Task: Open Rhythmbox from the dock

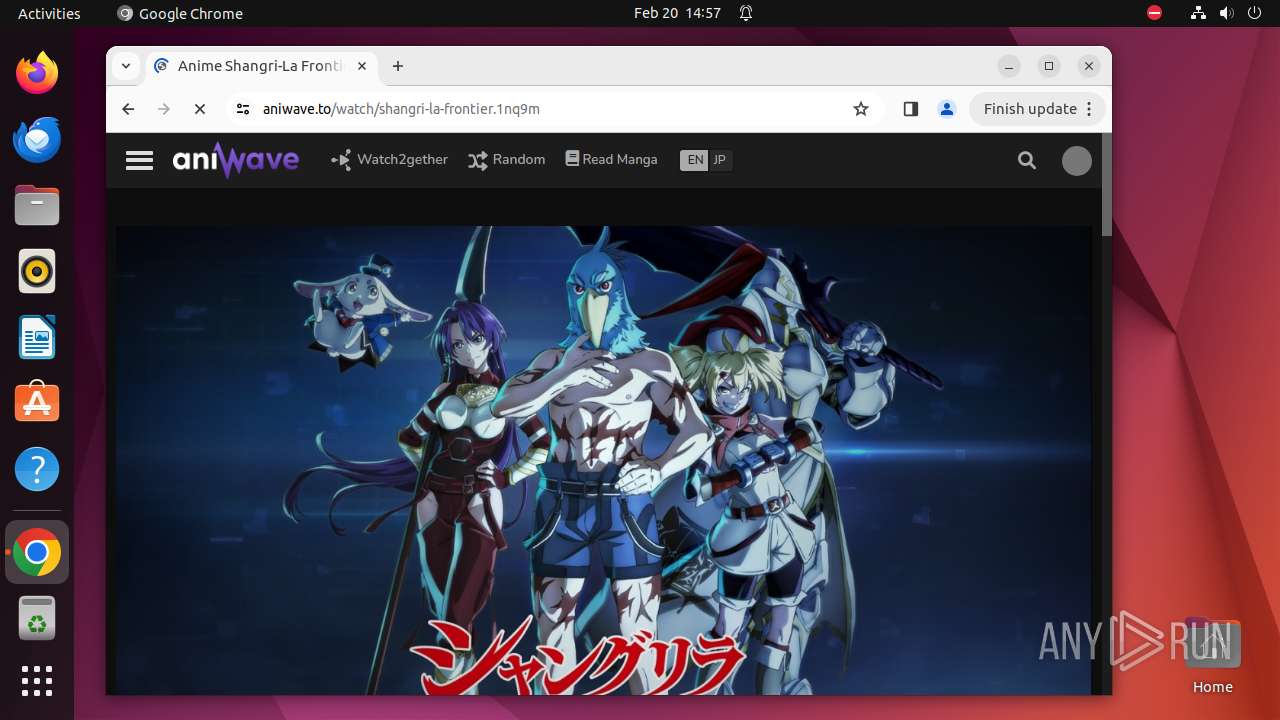Action: 37,271
